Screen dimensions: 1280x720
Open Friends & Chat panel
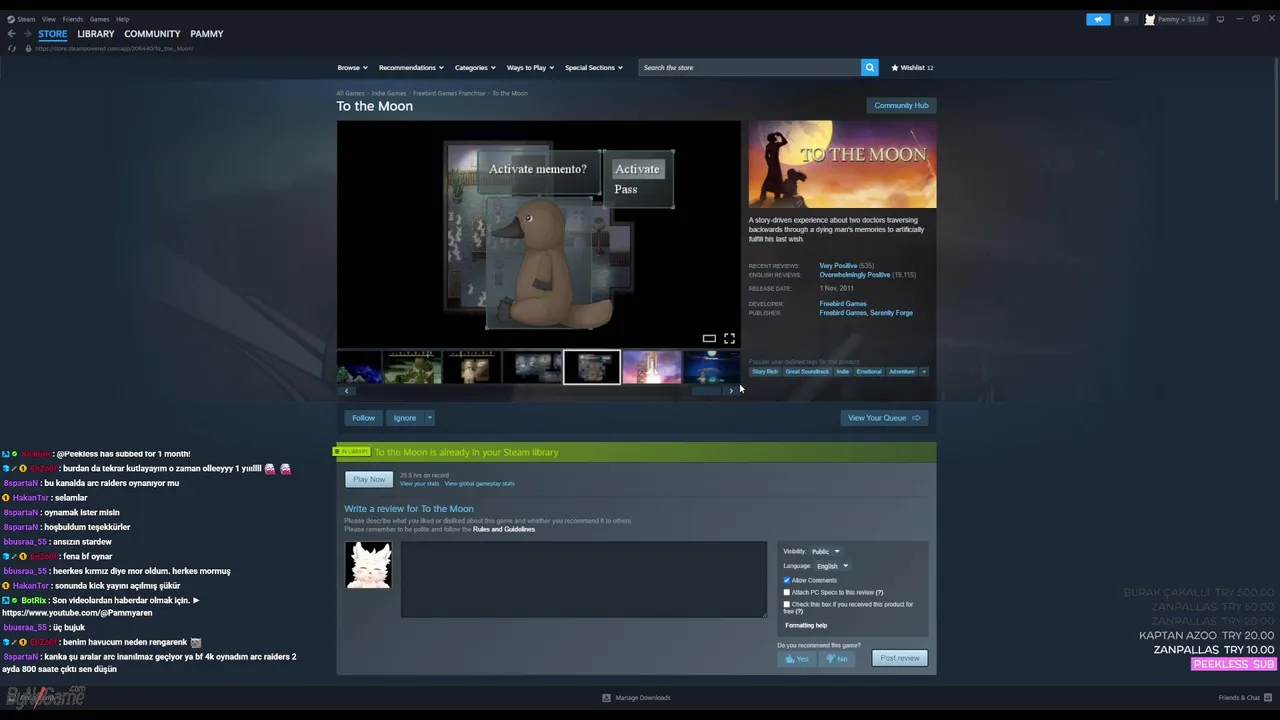[x=1244, y=698]
